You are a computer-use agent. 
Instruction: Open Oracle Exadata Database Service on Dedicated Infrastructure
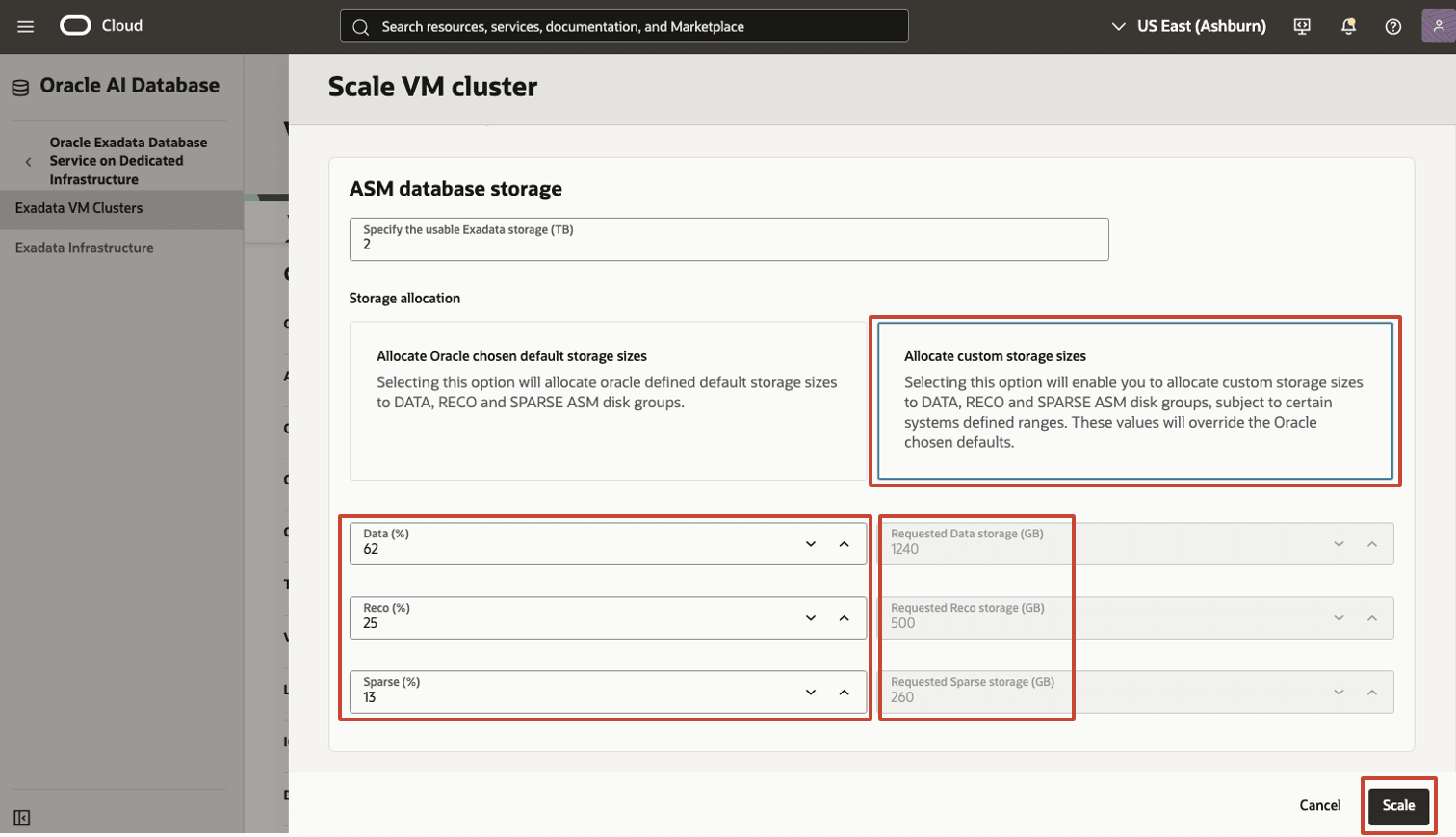pos(128,161)
